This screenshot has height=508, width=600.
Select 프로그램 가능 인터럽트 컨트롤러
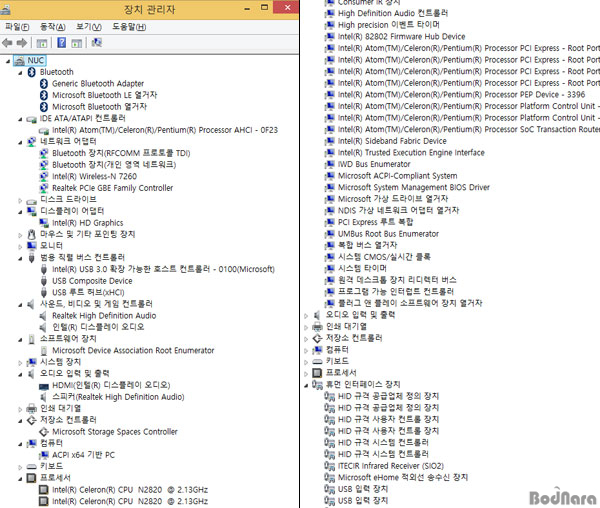pos(396,291)
